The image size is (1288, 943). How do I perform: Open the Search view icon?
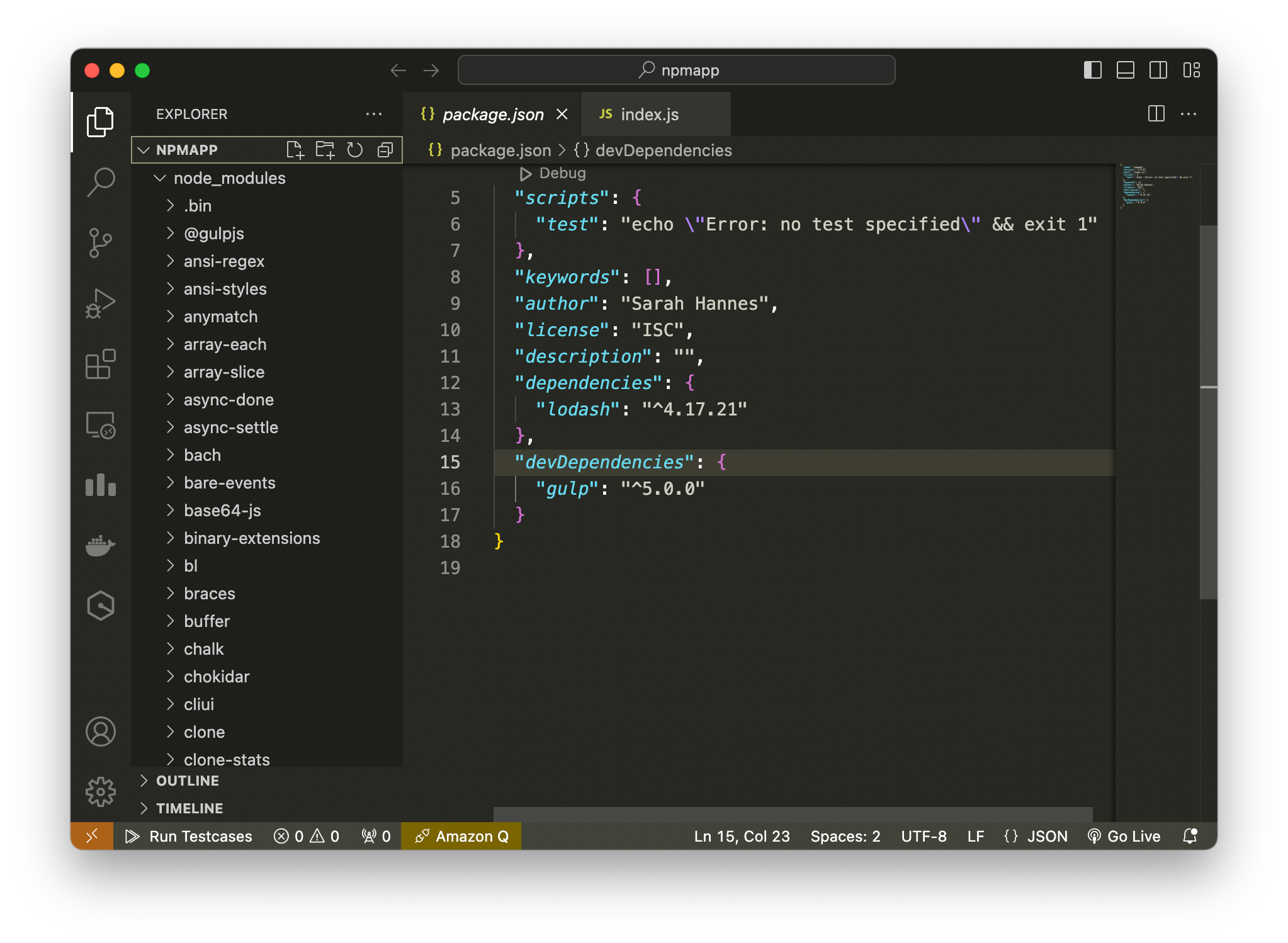100,183
